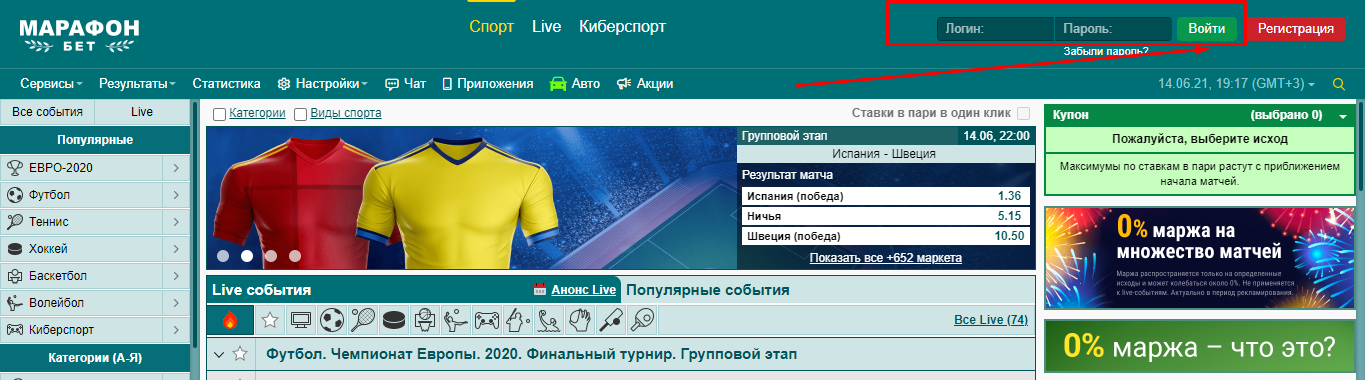Star the Футбол. Чемпионат Европы league row
The height and width of the screenshot is (380, 1365).
click(239, 354)
